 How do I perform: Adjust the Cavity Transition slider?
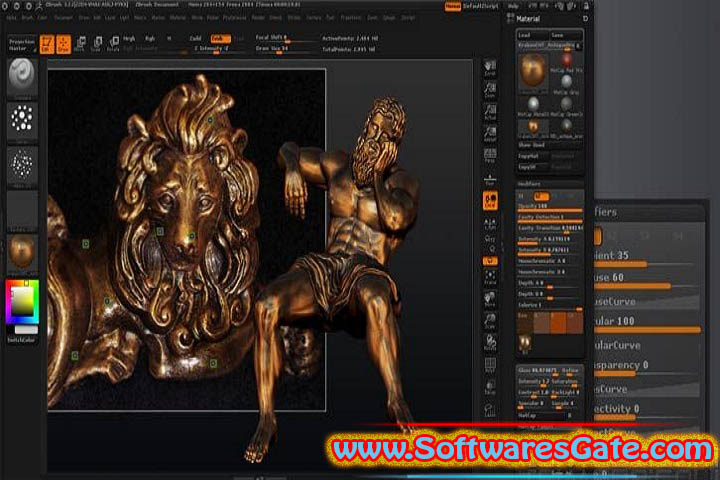tap(550, 228)
